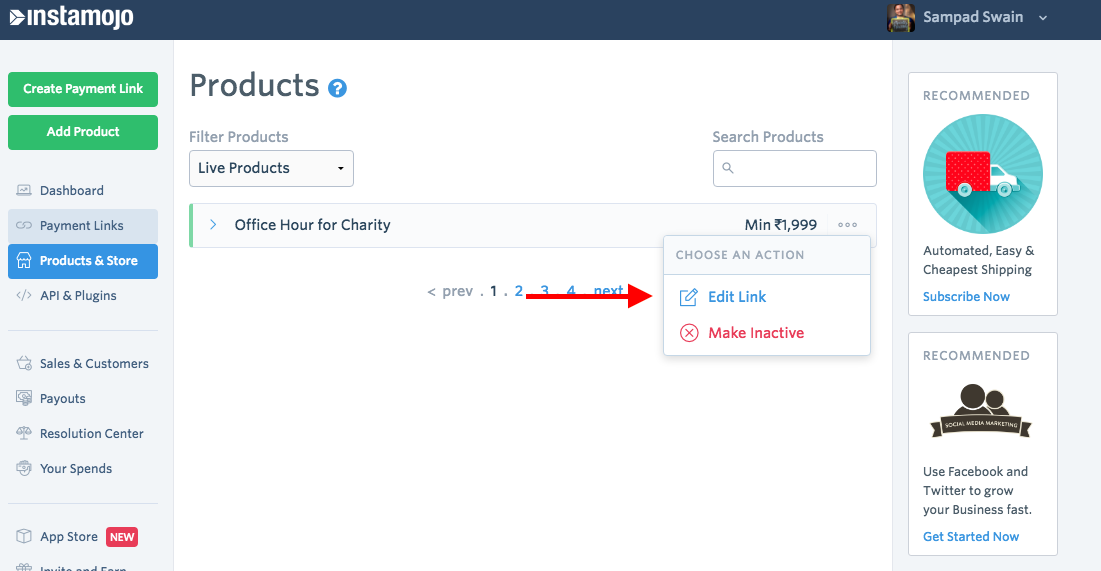The width and height of the screenshot is (1101, 571).
Task: Click the Dashboard sidebar icon
Action: point(24,190)
